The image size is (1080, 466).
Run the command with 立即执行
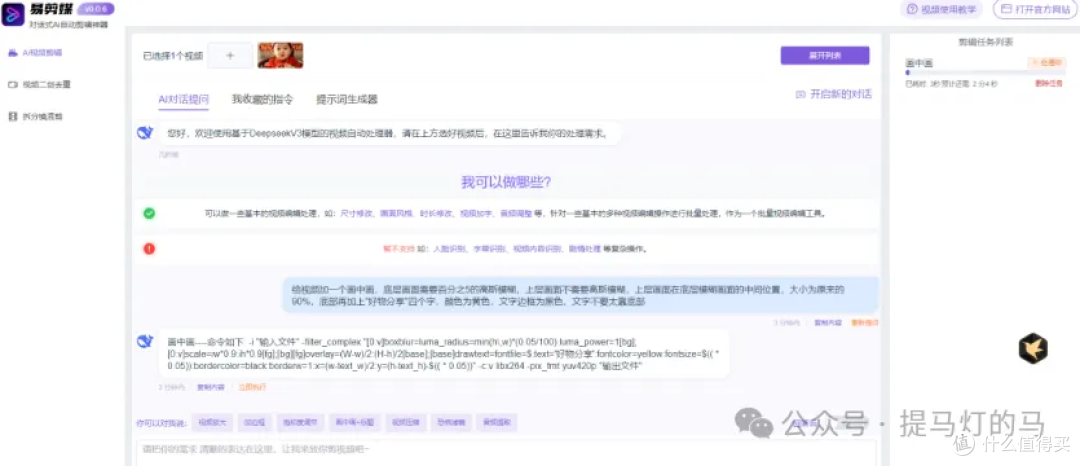252,388
